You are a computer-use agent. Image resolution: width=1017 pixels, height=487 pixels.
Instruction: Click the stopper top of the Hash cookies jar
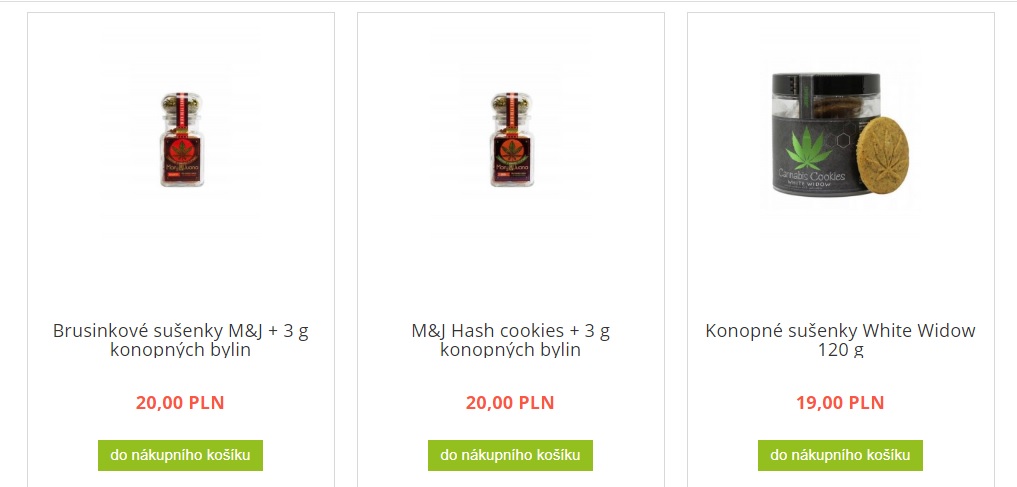[512, 102]
